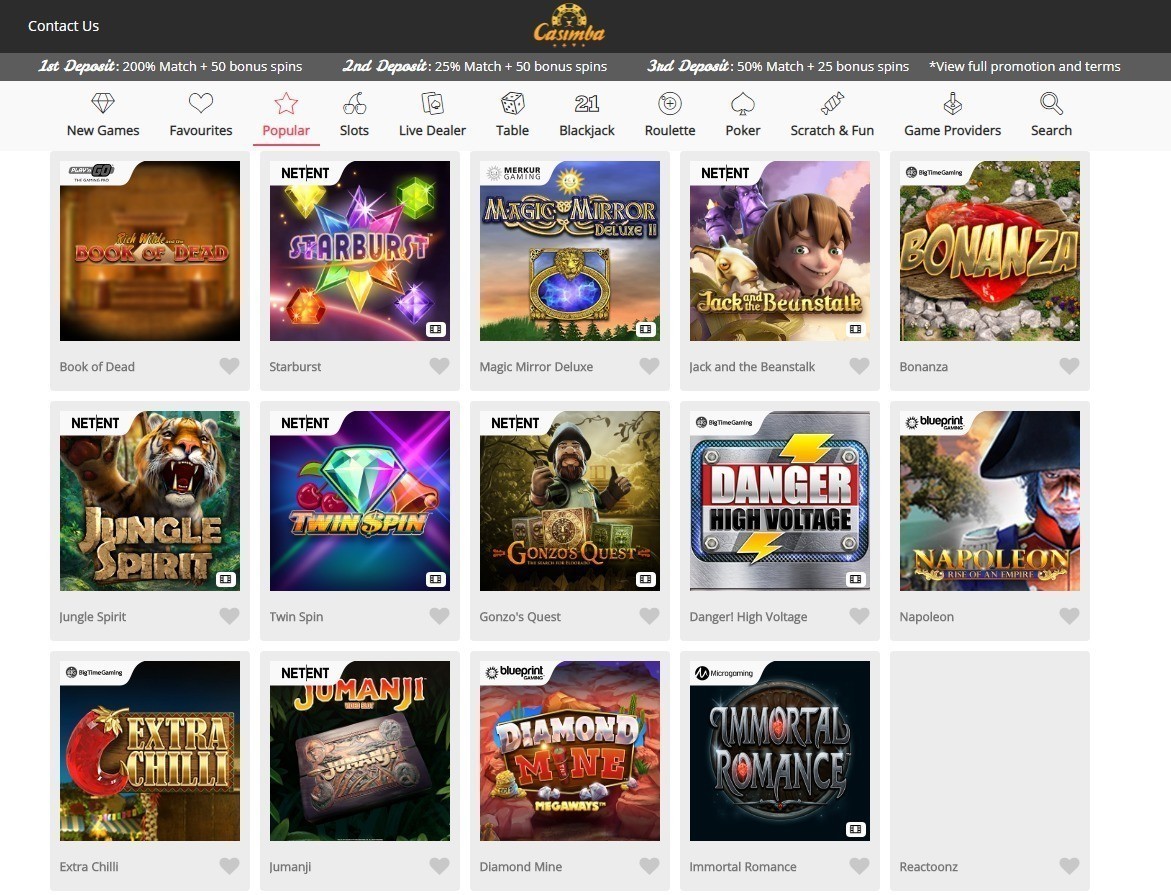Favourite Starburst with its heart

click(439, 366)
